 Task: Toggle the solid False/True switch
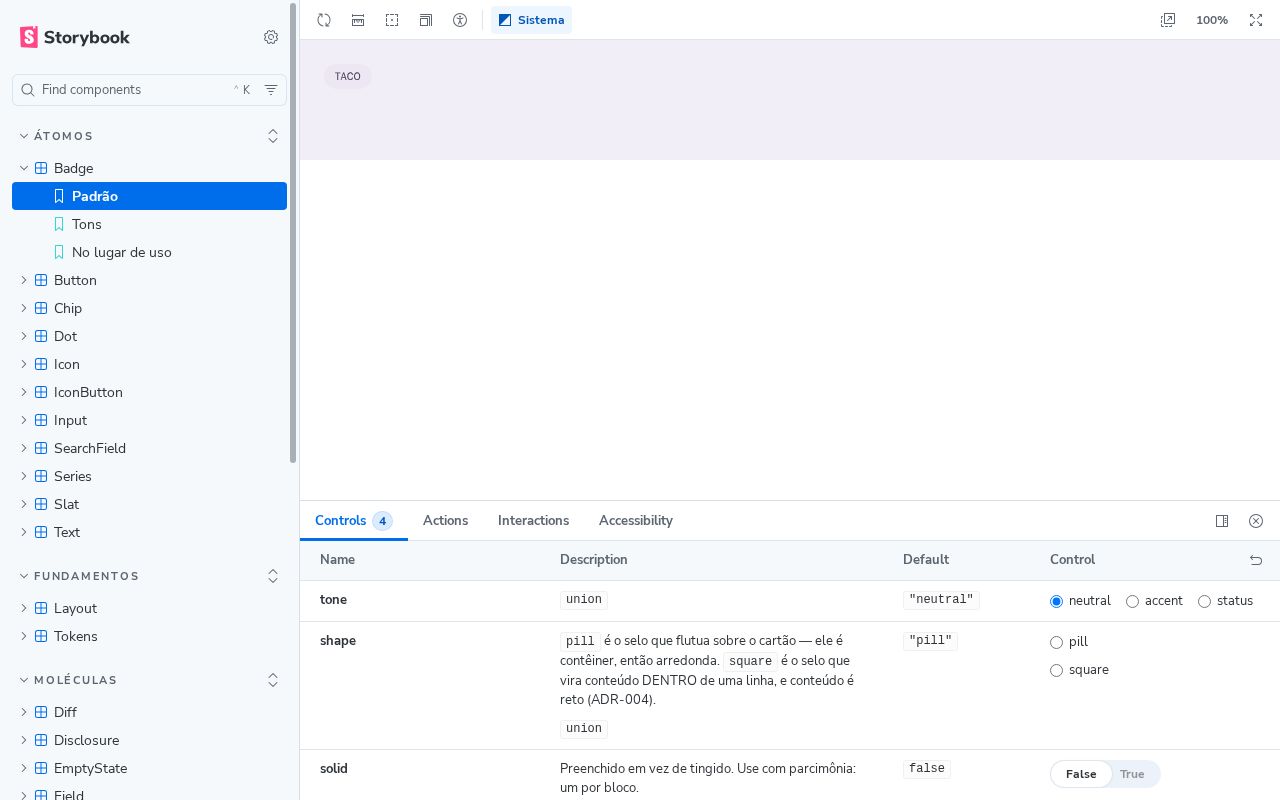point(1105,774)
